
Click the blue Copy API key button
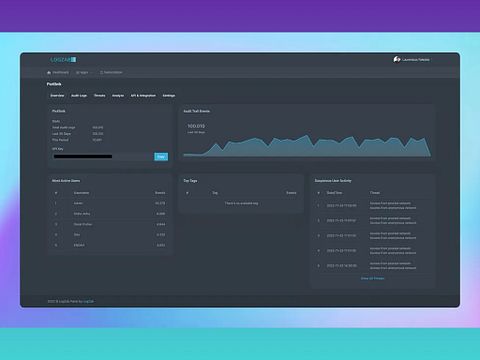click(x=161, y=157)
